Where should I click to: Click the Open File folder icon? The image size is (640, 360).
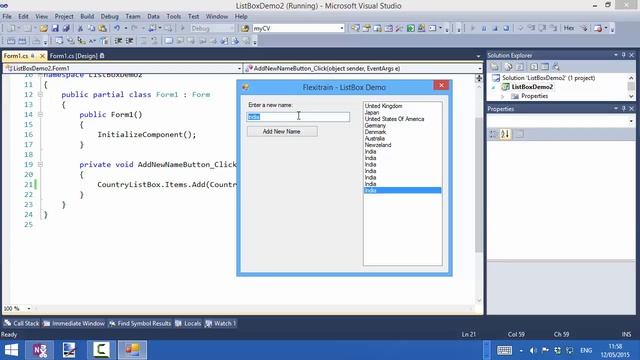[x=44, y=28]
